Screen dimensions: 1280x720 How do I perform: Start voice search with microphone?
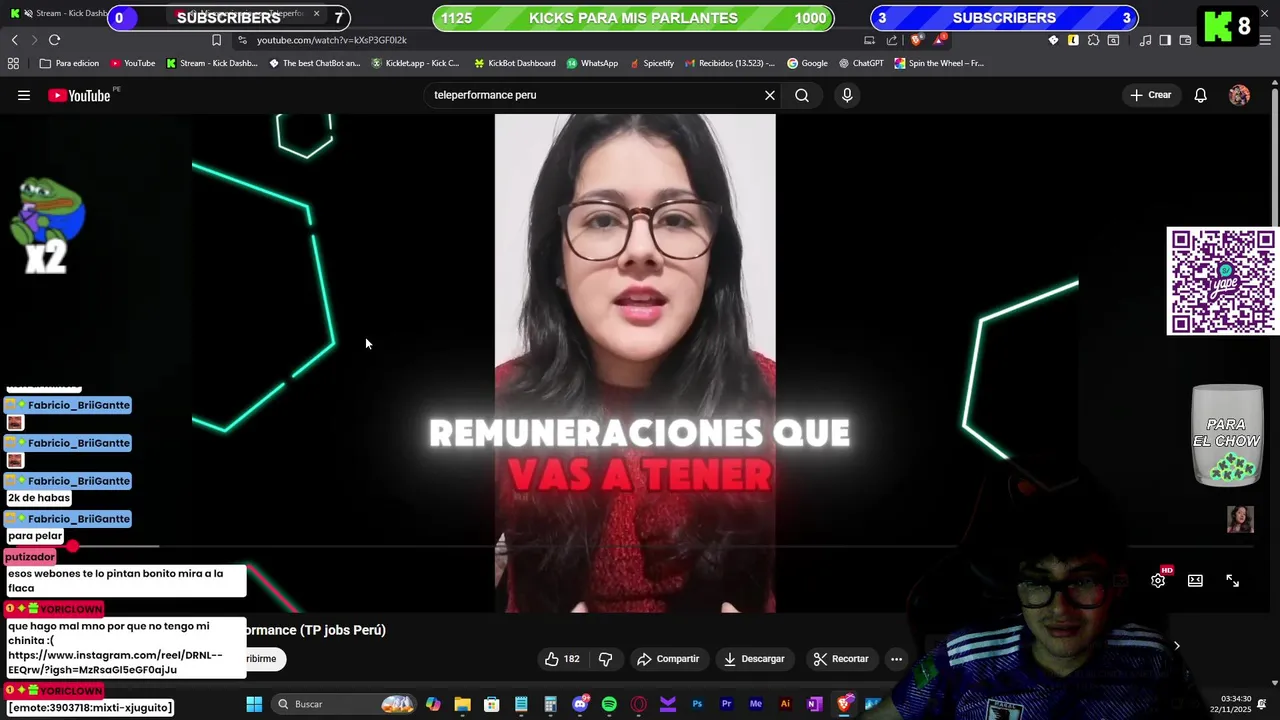pos(847,95)
